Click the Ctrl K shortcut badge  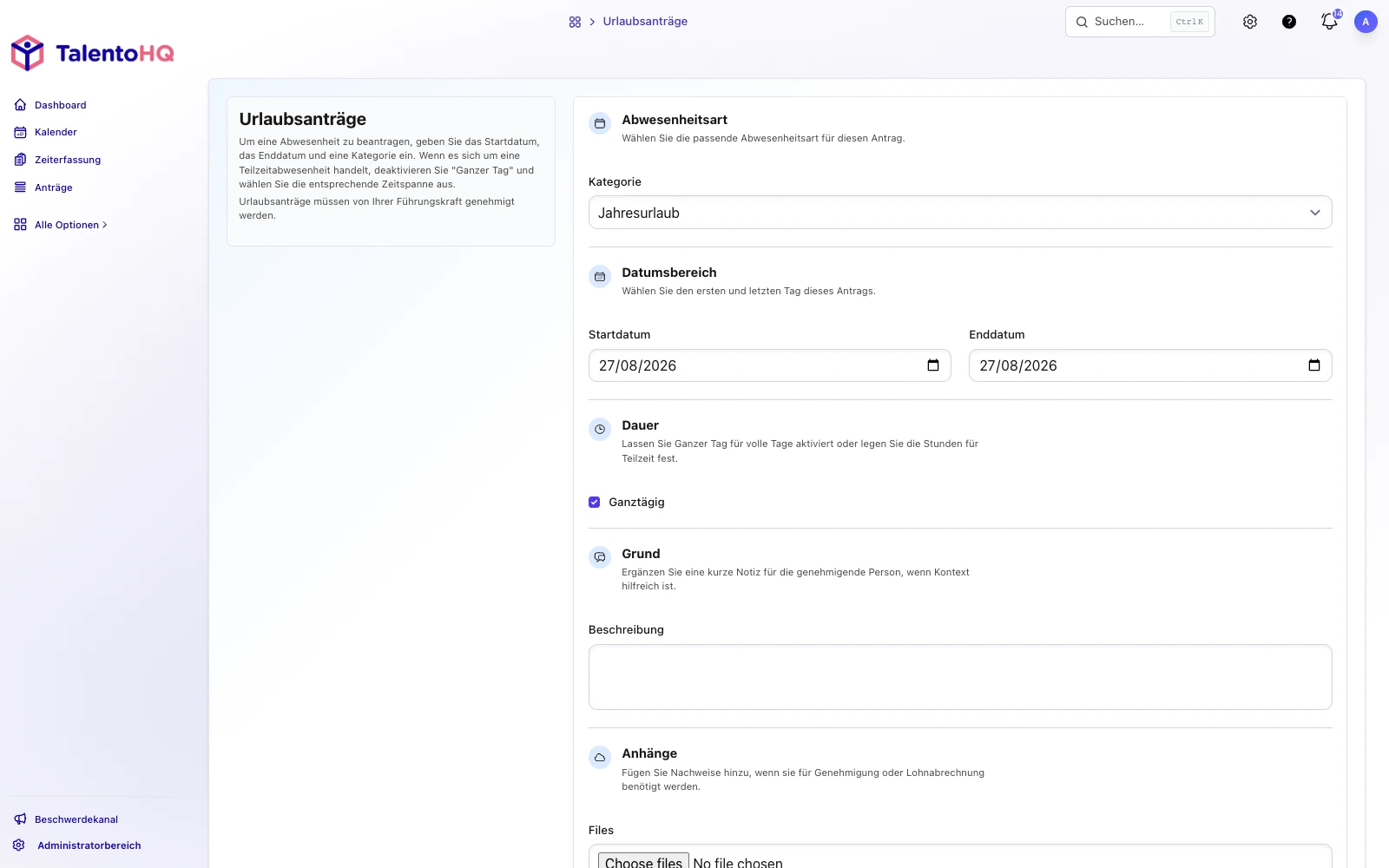click(x=1189, y=22)
